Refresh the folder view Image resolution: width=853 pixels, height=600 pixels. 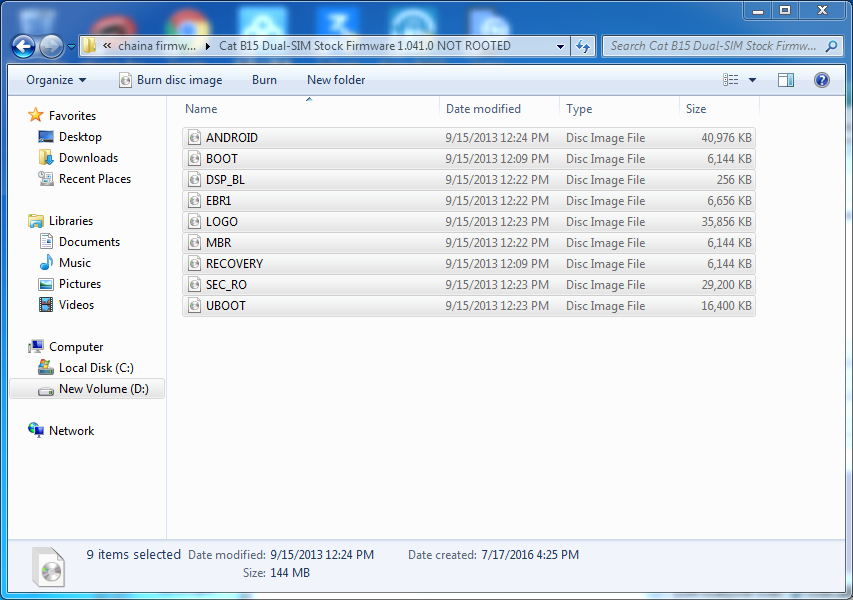(x=583, y=46)
